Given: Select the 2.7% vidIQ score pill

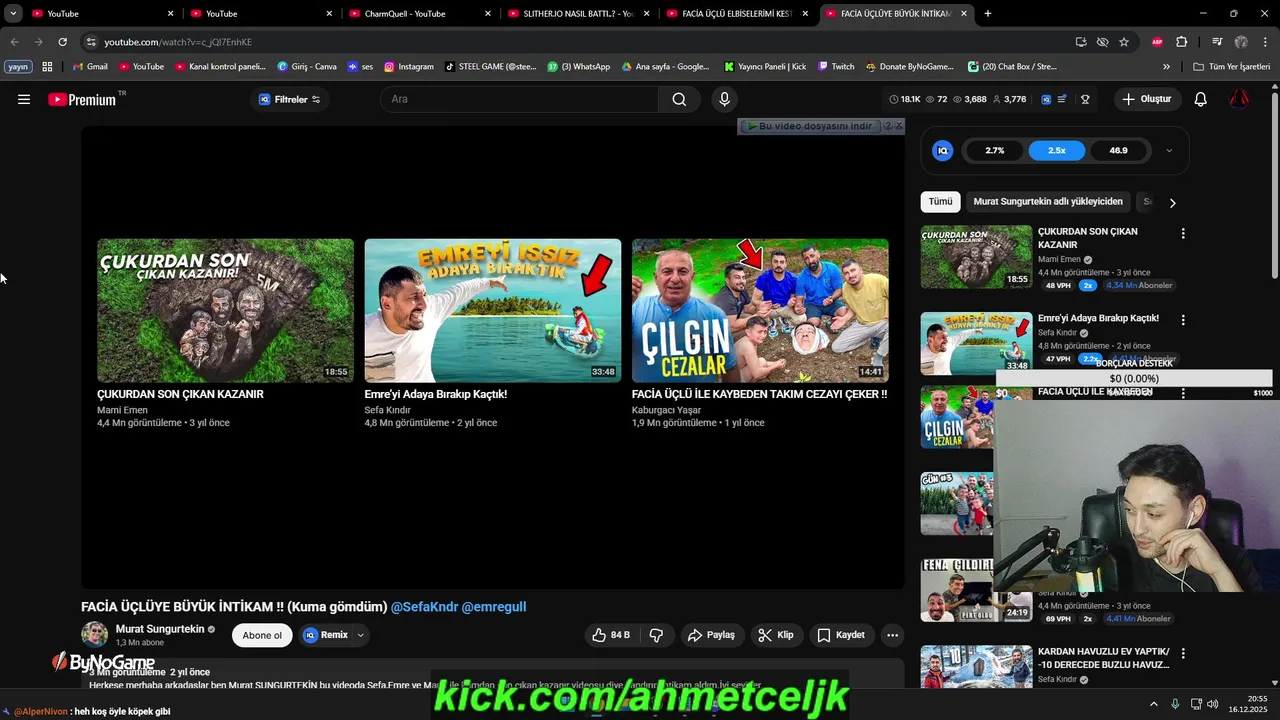Looking at the screenshot, I should 995,150.
